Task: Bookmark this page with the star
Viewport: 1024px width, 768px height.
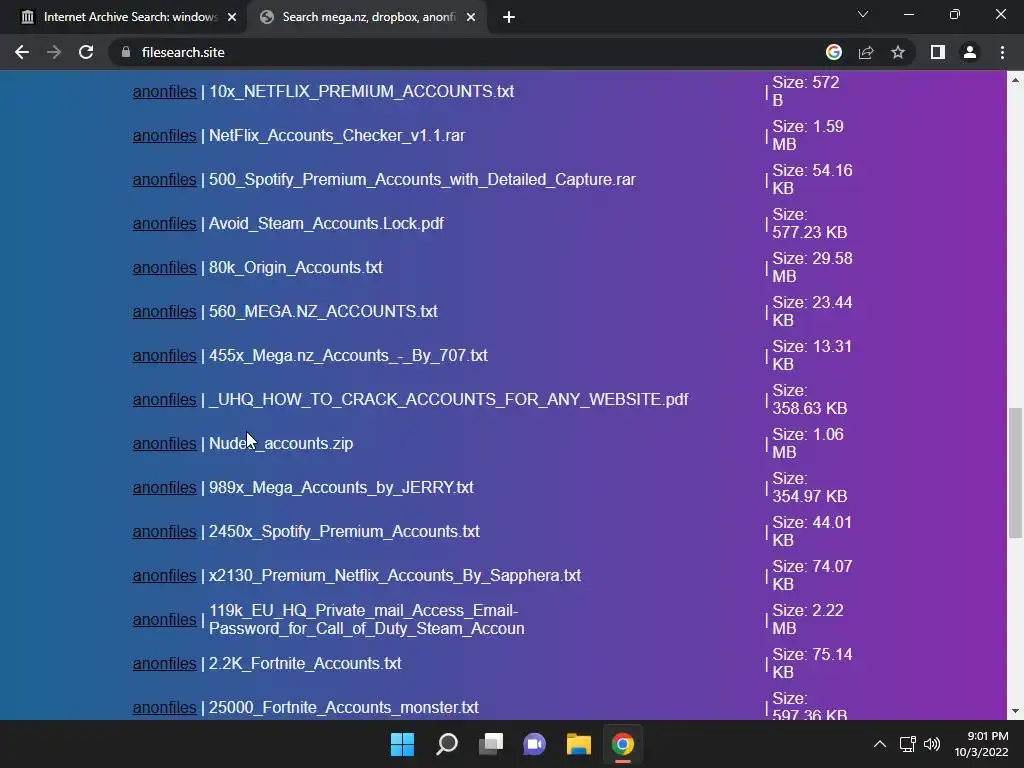Action: [898, 52]
